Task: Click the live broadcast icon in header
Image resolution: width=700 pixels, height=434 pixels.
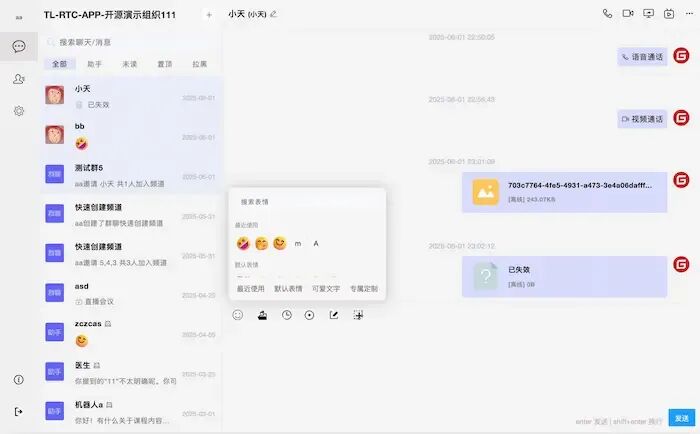Action: pos(669,14)
